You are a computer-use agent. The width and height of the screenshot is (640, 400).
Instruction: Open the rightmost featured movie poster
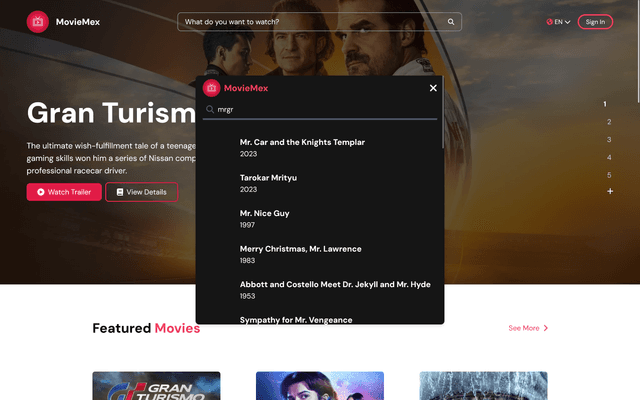483,386
